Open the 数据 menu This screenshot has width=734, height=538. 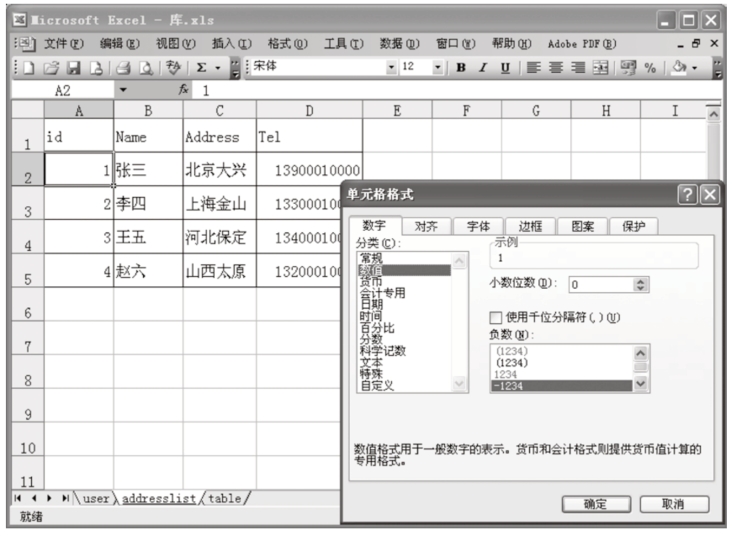coord(399,44)
